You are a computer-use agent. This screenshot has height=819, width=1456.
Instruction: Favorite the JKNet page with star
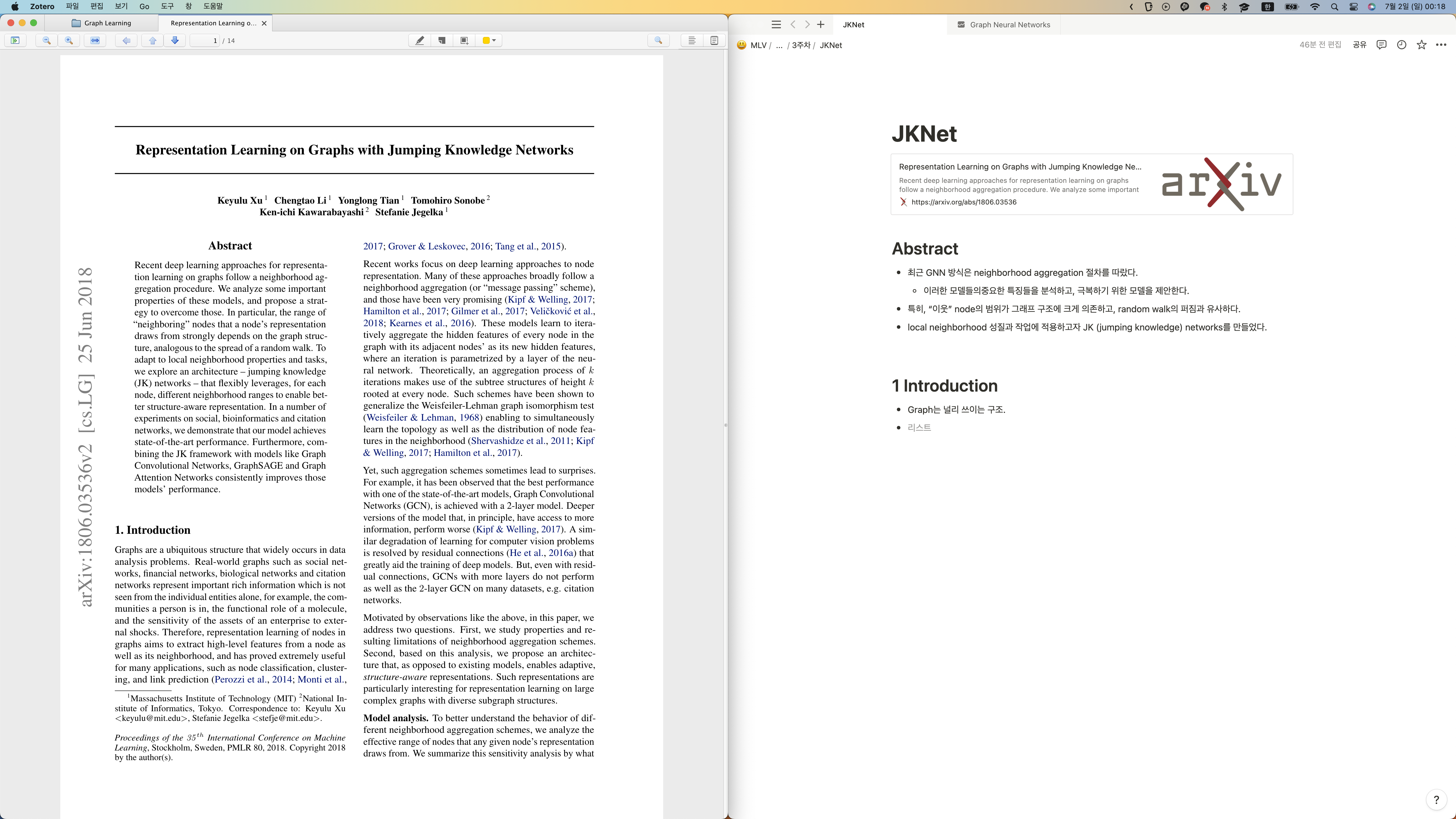click(1422, 45)
